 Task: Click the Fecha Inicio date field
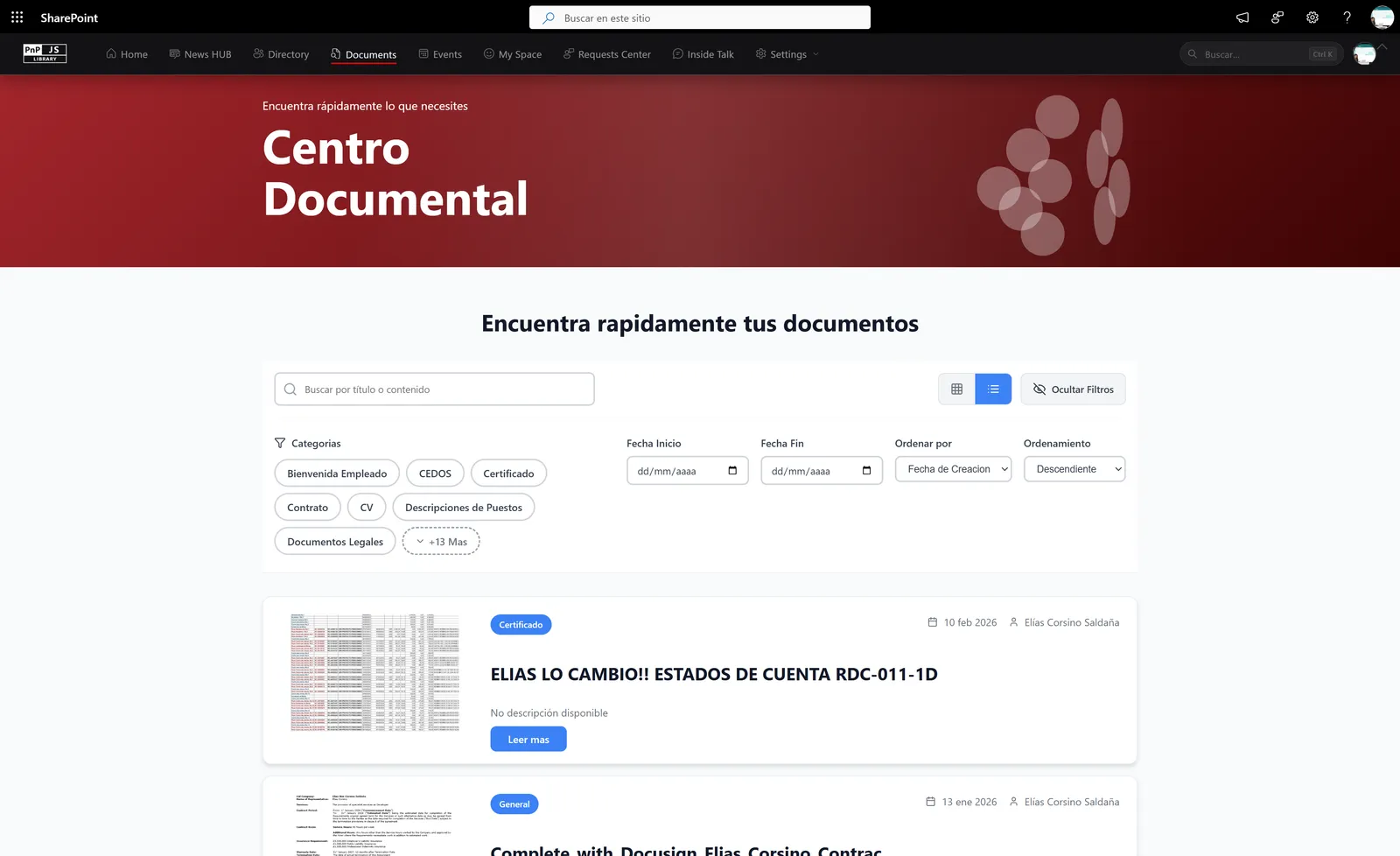pos(688,471)
